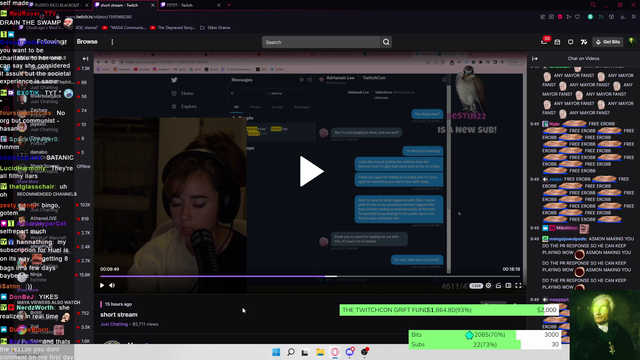Click the '15 hours ago' timestamp text
640x360 pixels.
(x=118, y=304)
